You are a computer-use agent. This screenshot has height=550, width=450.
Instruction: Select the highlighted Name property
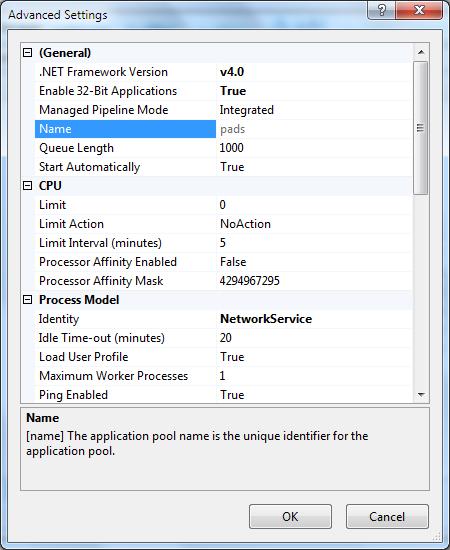[x=125, y=129]
